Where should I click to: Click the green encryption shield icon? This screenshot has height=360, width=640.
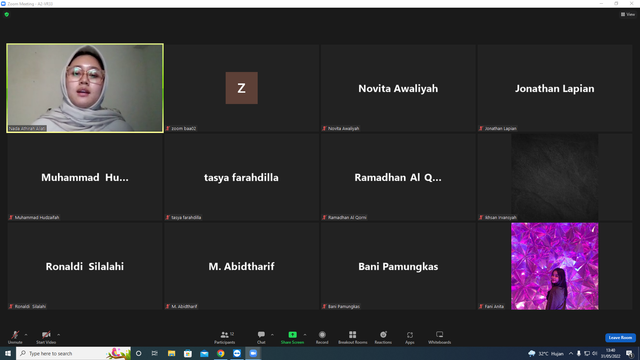click(7, 14)
